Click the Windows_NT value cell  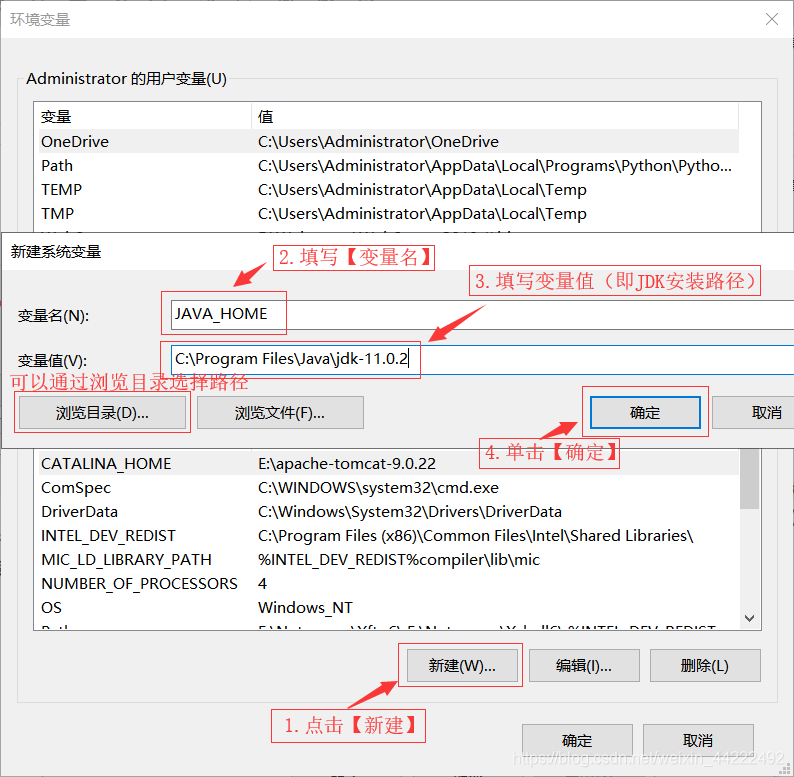305,607
